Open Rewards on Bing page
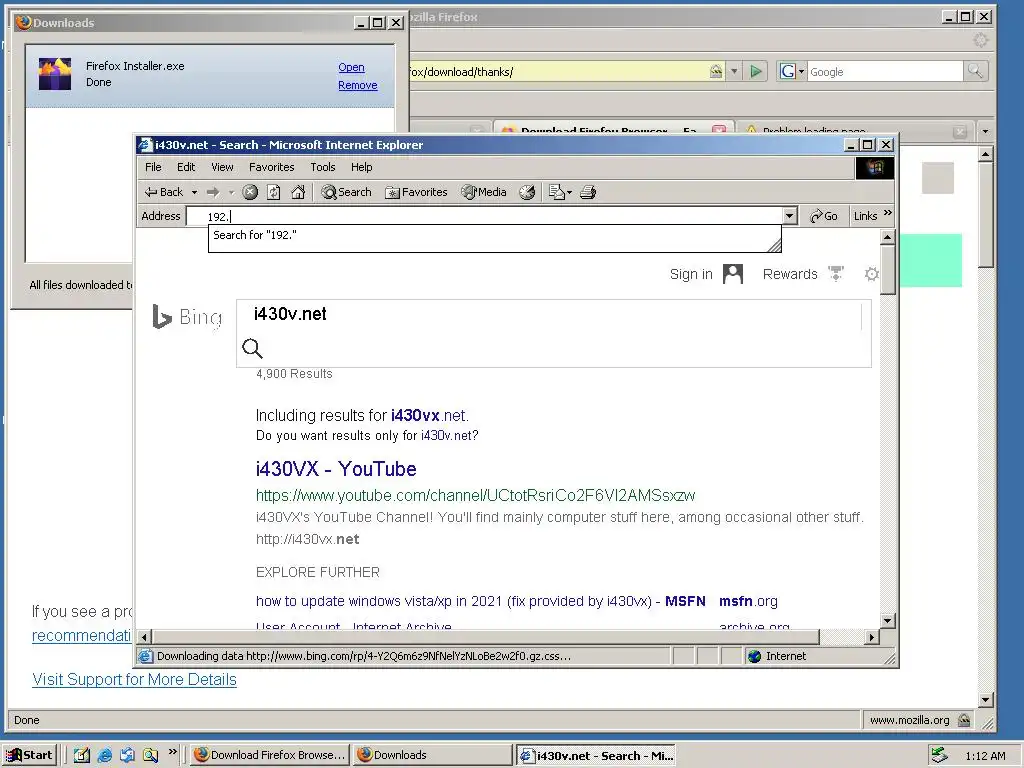The width and height of the screenshot is (1024, 768). pos(790,274)
